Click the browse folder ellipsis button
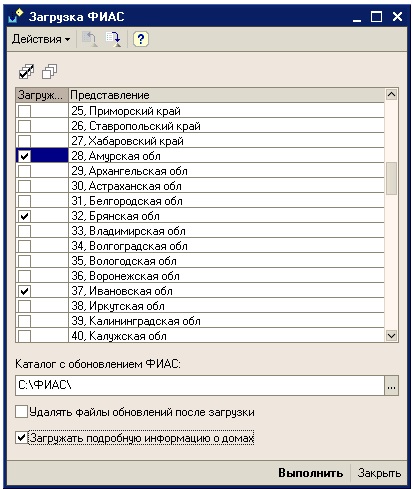The width and height of the screenshot is (413, 489). (391, 386)
